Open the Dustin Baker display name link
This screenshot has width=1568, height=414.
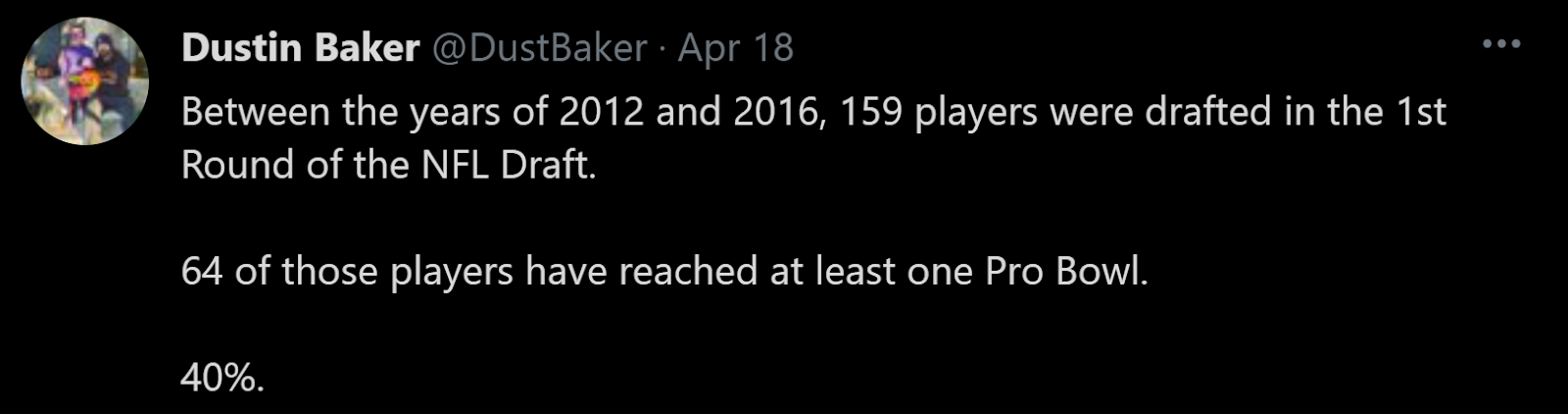tap(300, 47)
